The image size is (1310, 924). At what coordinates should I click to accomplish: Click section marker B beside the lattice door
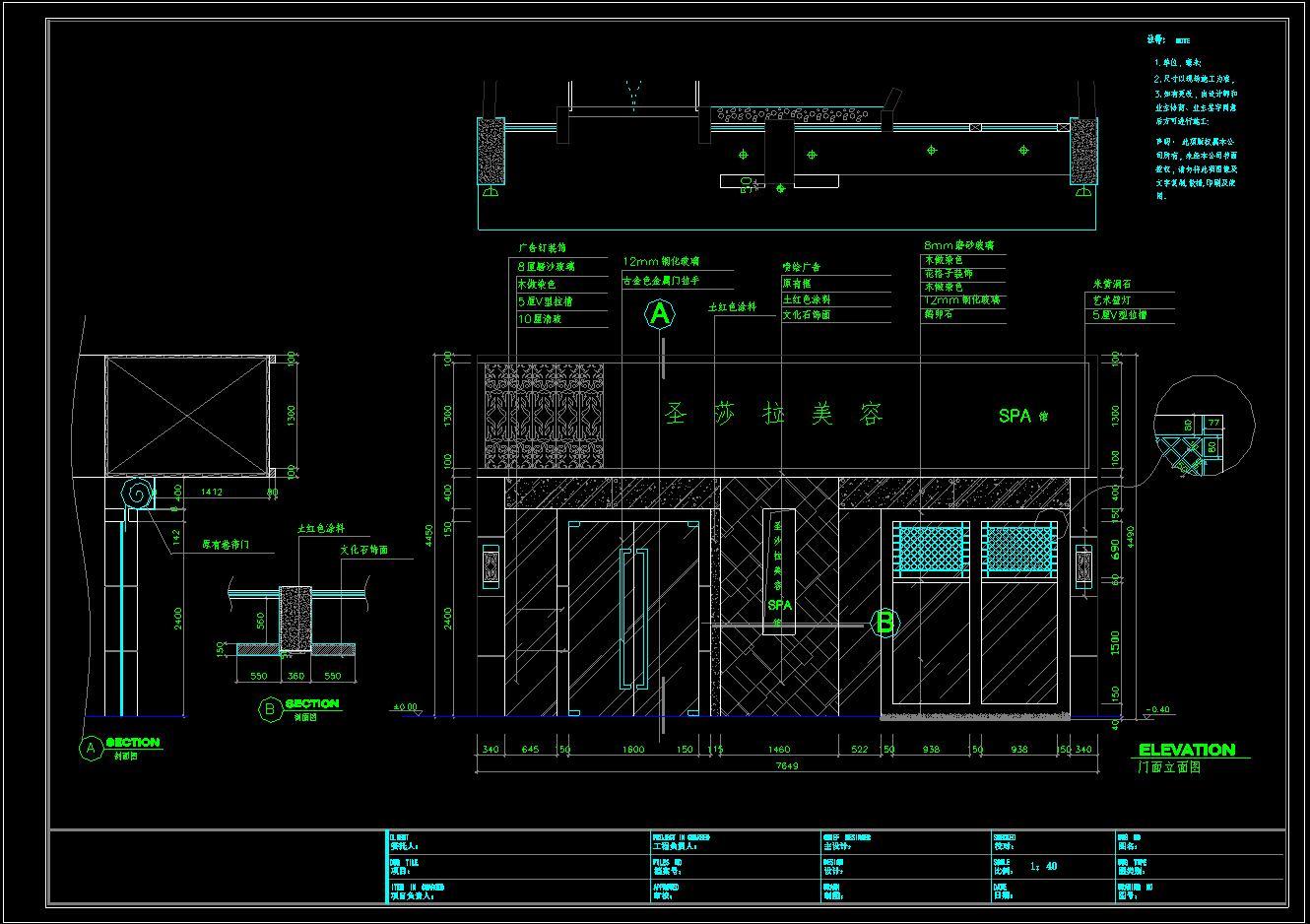pos(884,623)
